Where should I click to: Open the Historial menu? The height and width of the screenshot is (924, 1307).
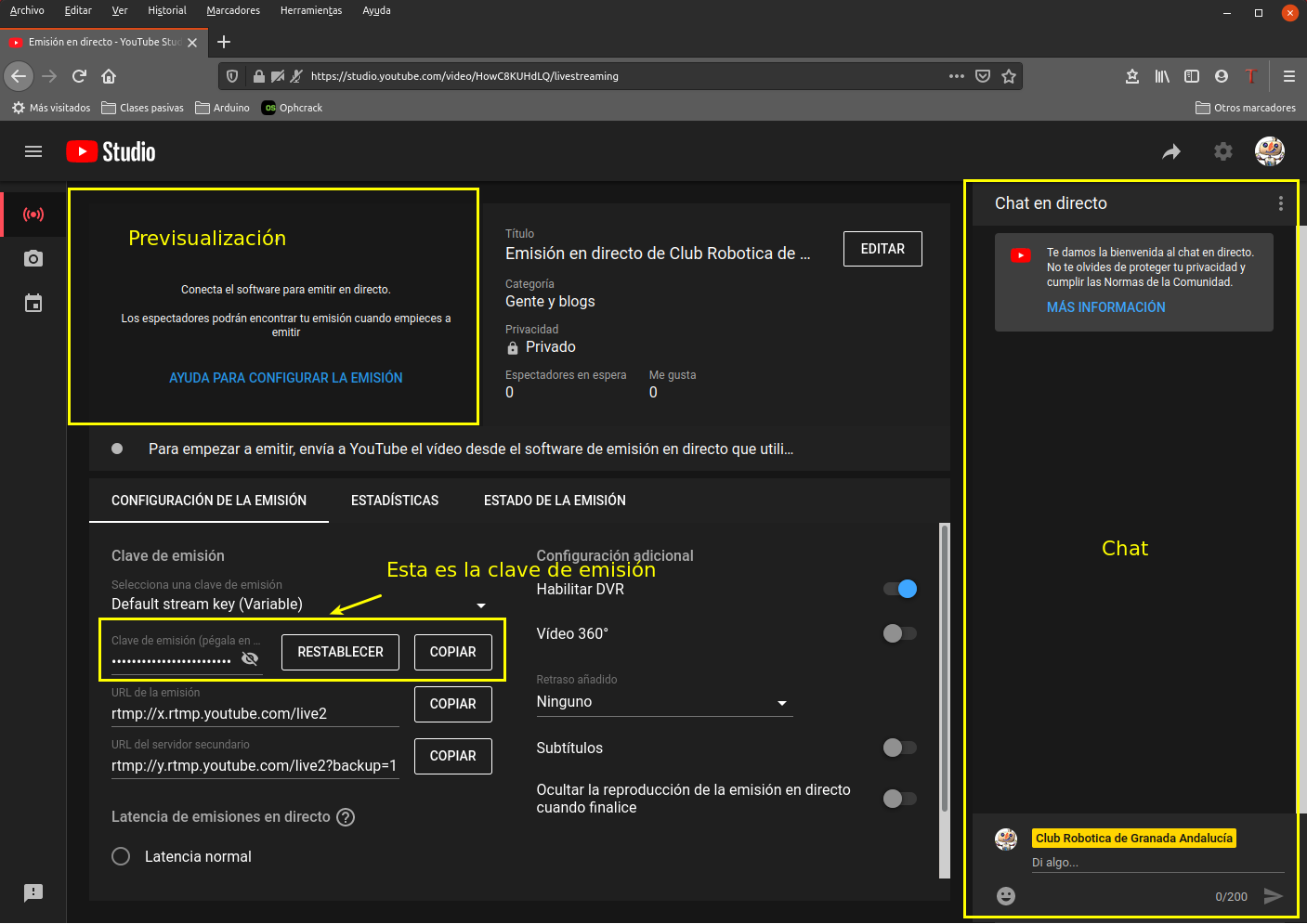[167, 10]
